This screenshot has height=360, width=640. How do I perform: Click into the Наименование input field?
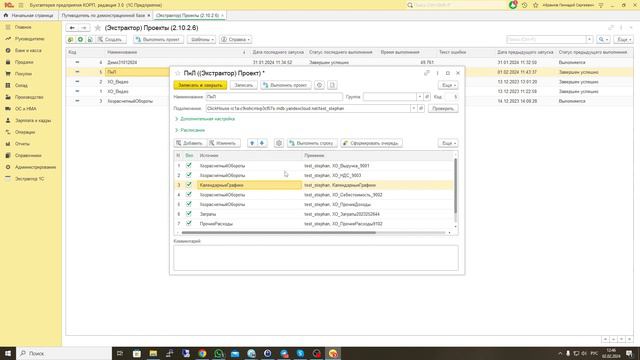(274, 97)
